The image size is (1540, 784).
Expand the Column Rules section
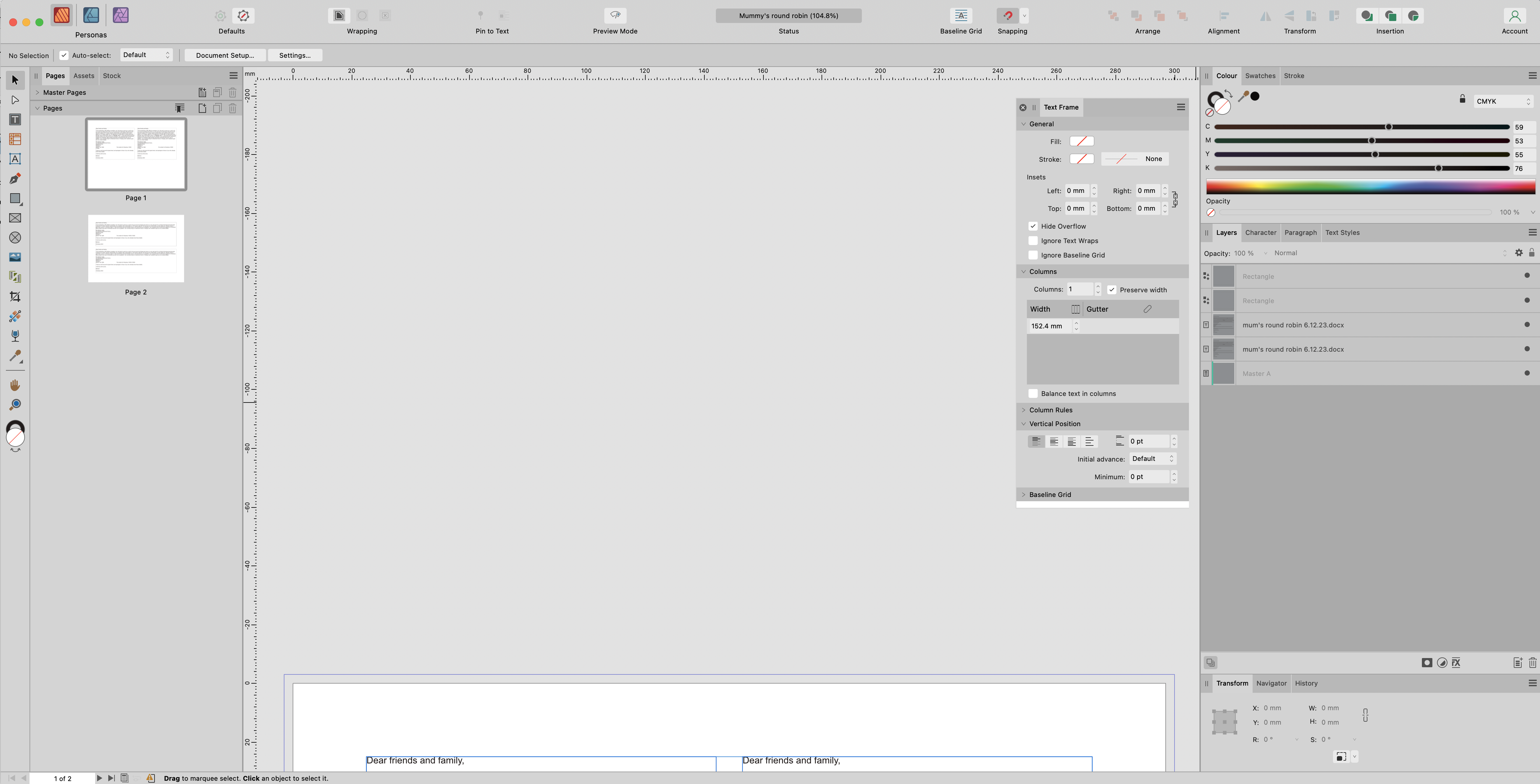pos(1024,410)
